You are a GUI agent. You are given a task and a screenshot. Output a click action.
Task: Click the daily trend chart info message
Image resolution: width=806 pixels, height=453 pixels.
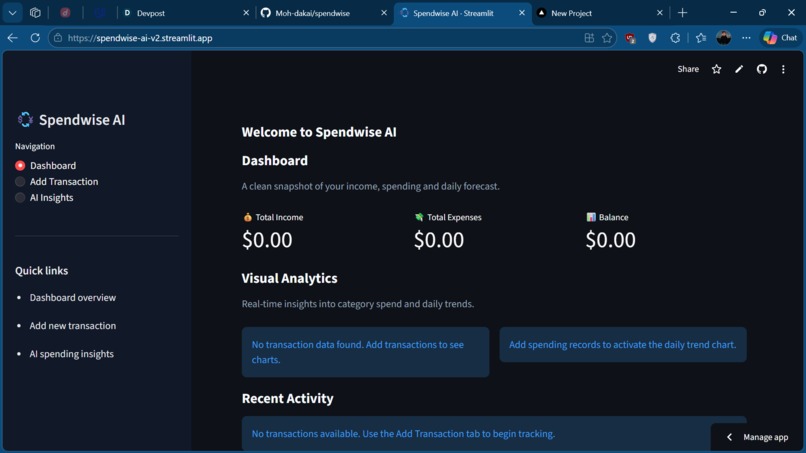pos(622,345)
